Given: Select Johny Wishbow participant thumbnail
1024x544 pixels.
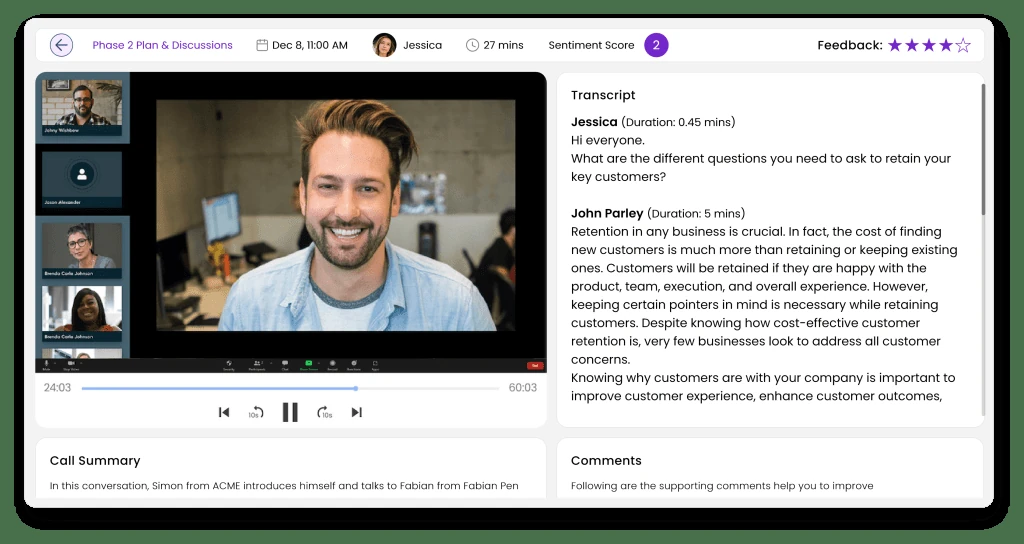Looking at the screenshot, I should pyautogui.click(x=82, y=108).
